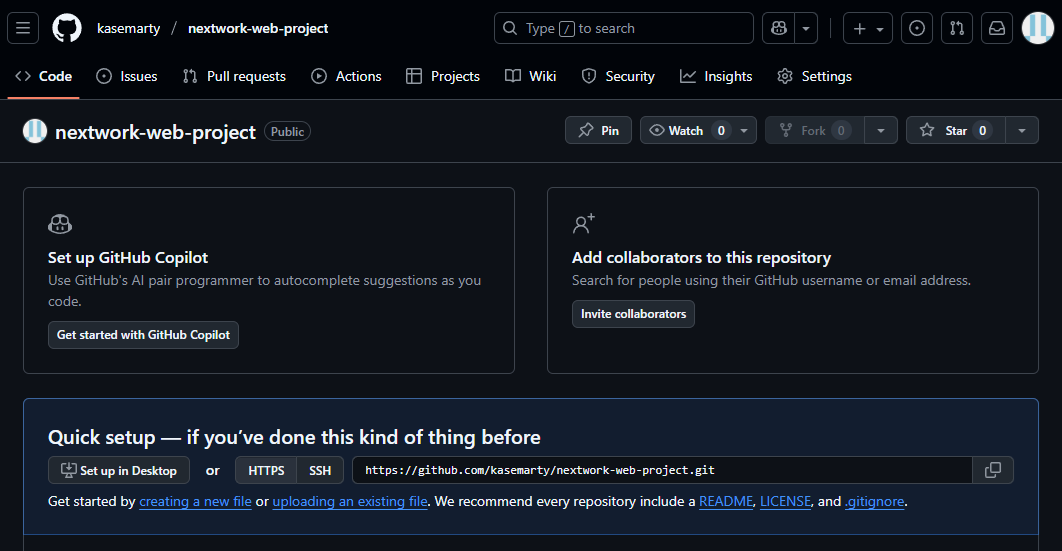Expand the Star lists dropdown arrow
The height and width of the screenshot is (551, 1062).
click(x=1022, y=131)
